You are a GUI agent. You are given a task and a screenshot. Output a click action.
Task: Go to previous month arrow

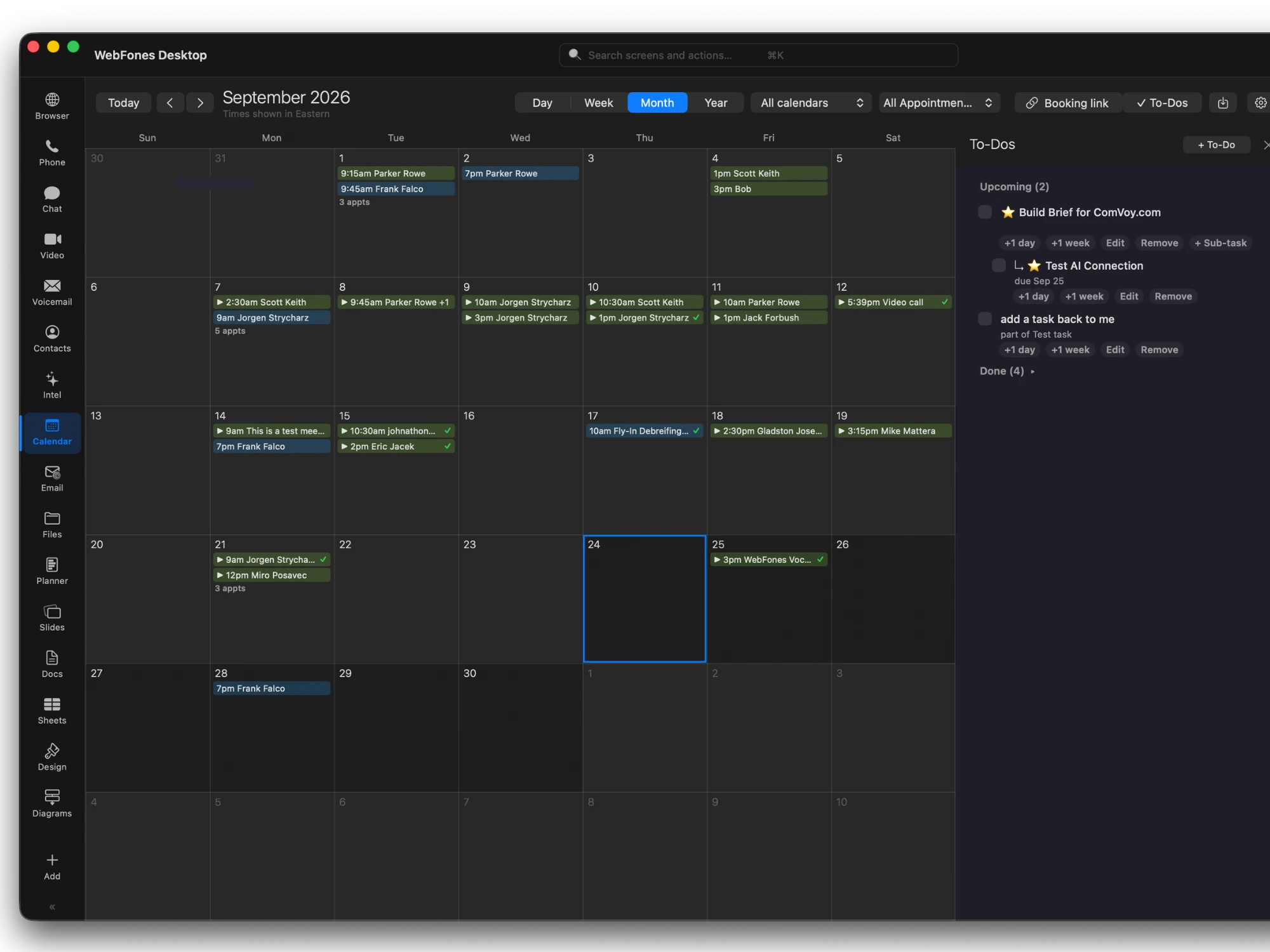click(x=170, y=103)
